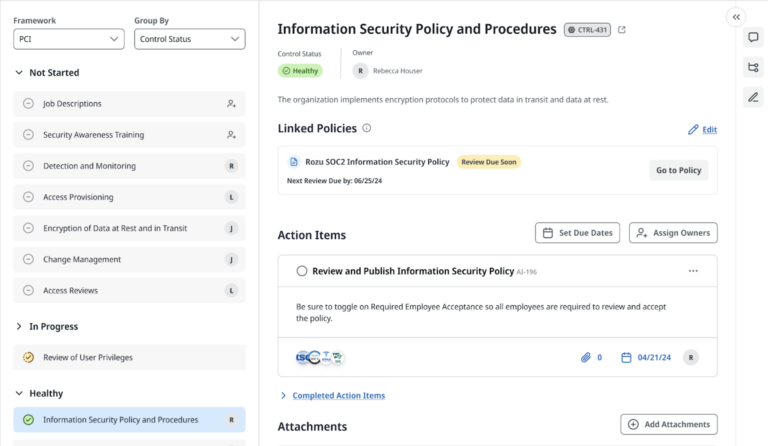Mark Review and Publish action item complete
Image resolution: width=768 pixels, height=446 pixels.
point(302,271)
